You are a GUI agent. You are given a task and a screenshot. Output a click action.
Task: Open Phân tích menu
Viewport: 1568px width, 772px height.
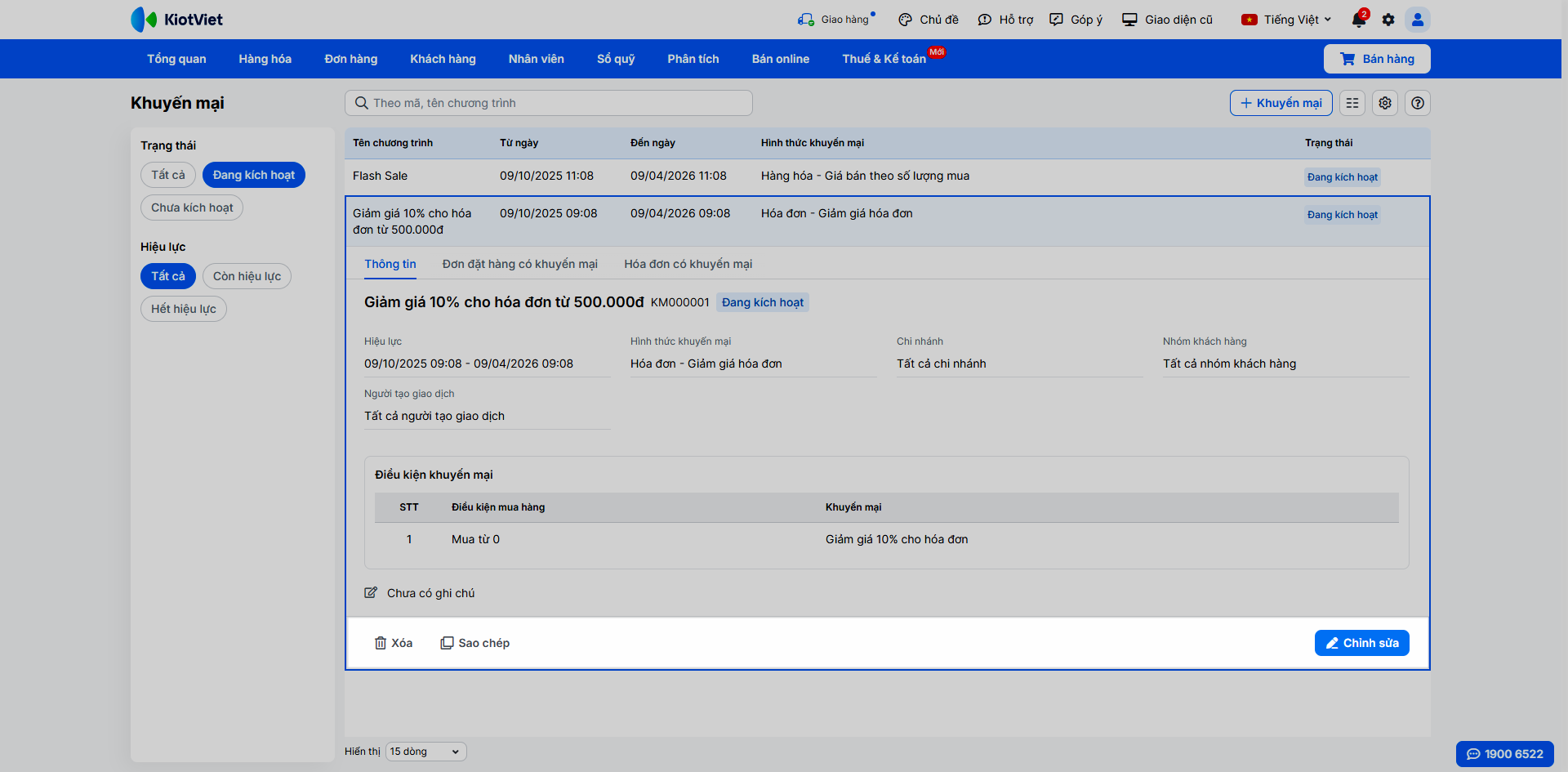pos(693,59)
